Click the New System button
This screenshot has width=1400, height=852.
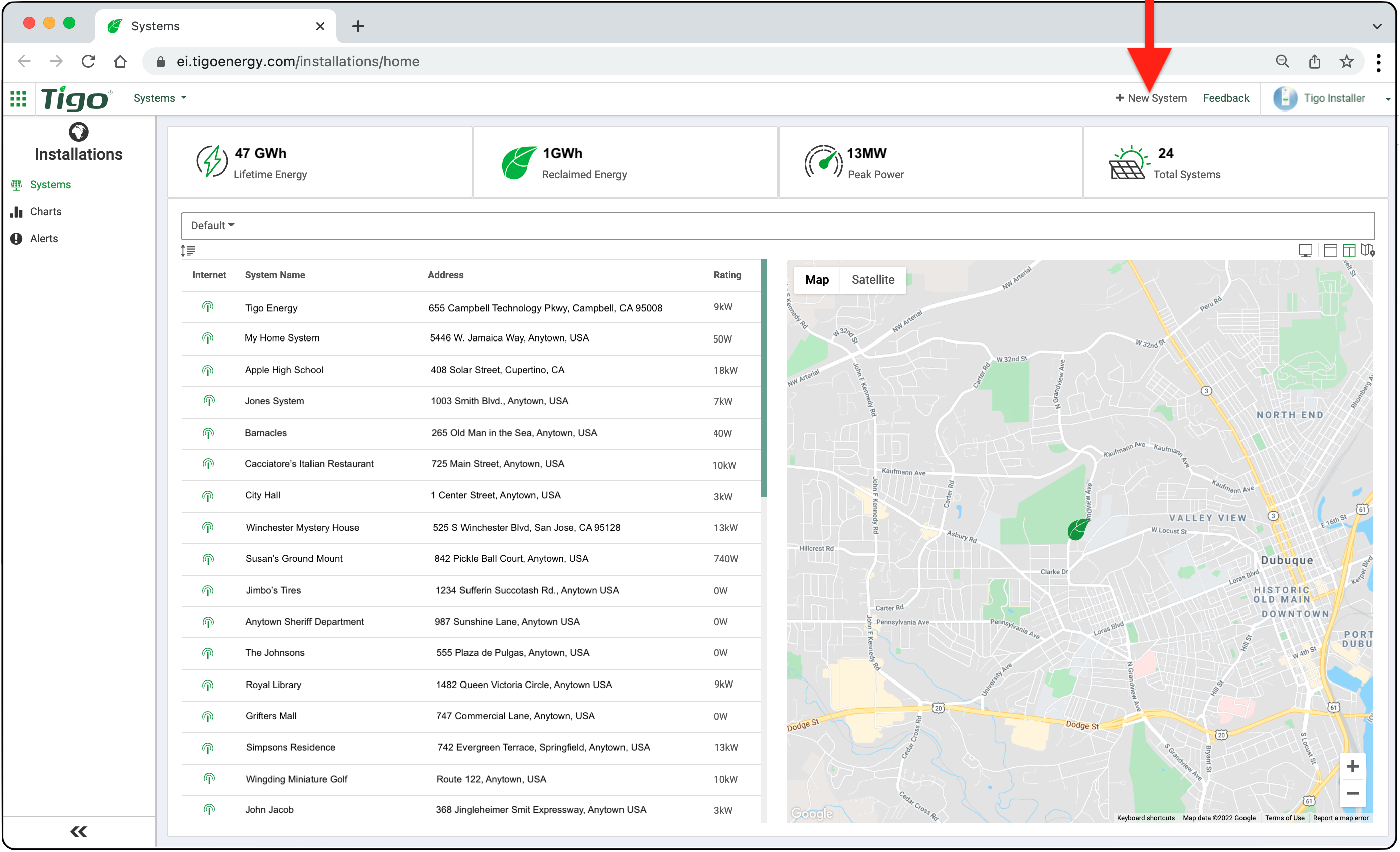click(1151, 98)
